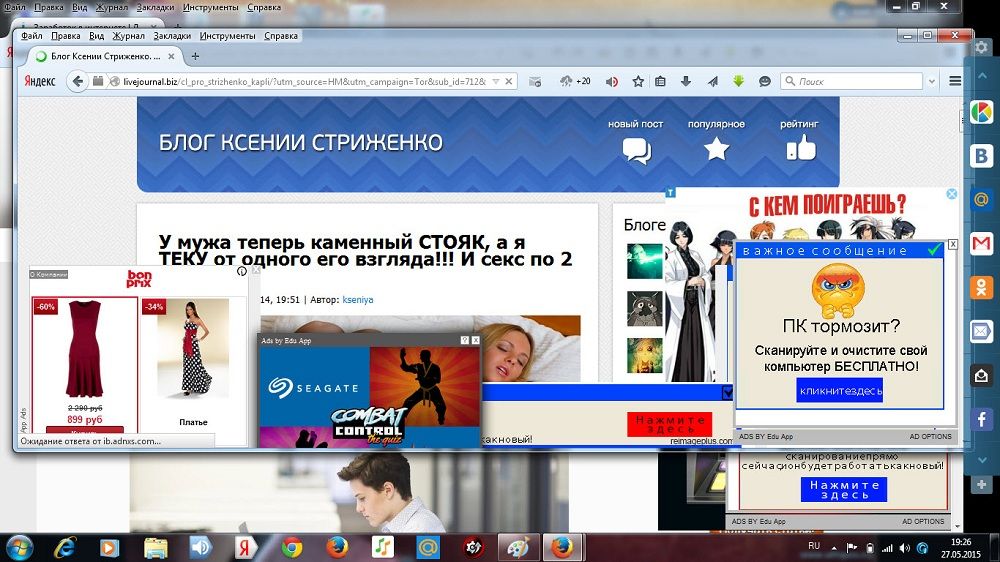Close the 'С кем поиграешь?' banner

(952, 194)
